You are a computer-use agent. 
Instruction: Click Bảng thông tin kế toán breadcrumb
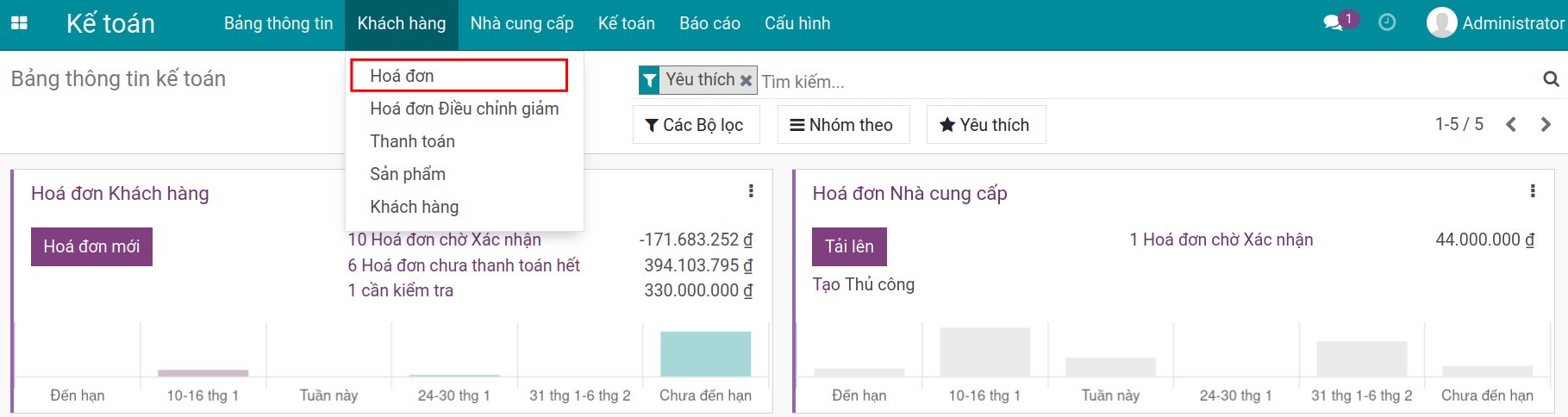118,78
